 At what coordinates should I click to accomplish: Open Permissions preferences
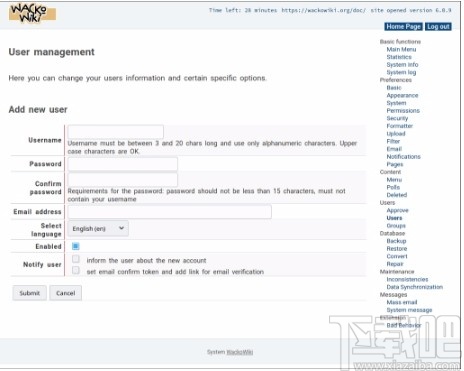click(x=403, y=111)
